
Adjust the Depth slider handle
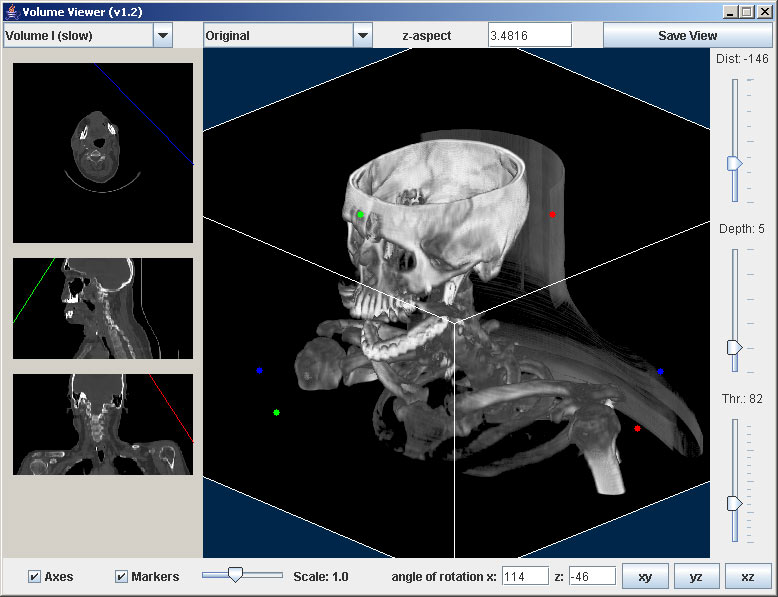point(734,347)
